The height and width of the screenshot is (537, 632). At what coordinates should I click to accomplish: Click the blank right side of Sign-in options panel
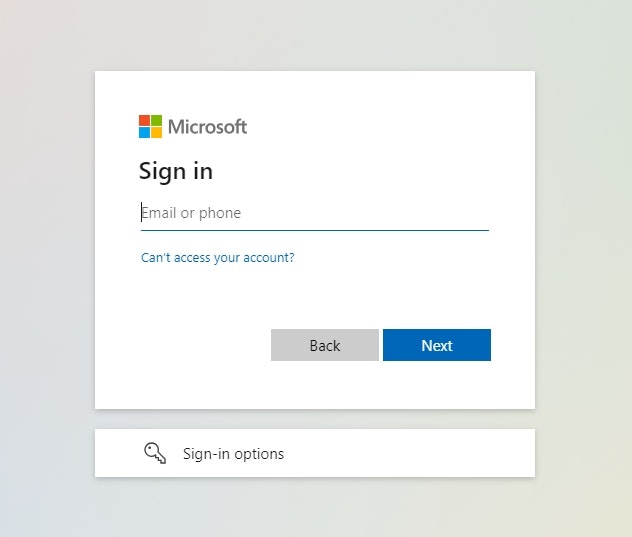(x=409, y=453)
